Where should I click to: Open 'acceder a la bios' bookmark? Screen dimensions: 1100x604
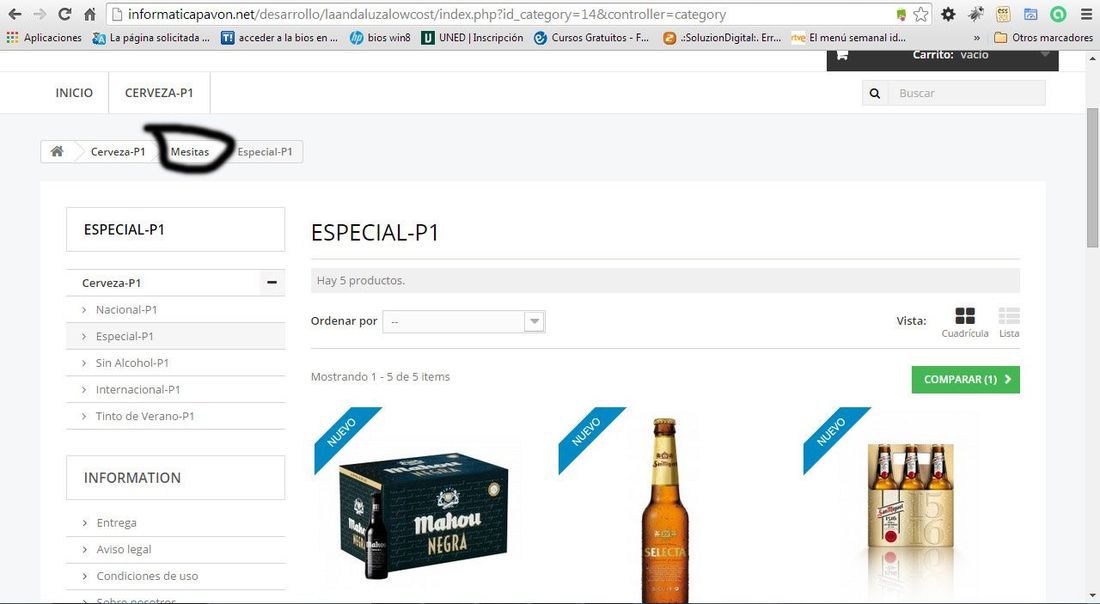279,38
